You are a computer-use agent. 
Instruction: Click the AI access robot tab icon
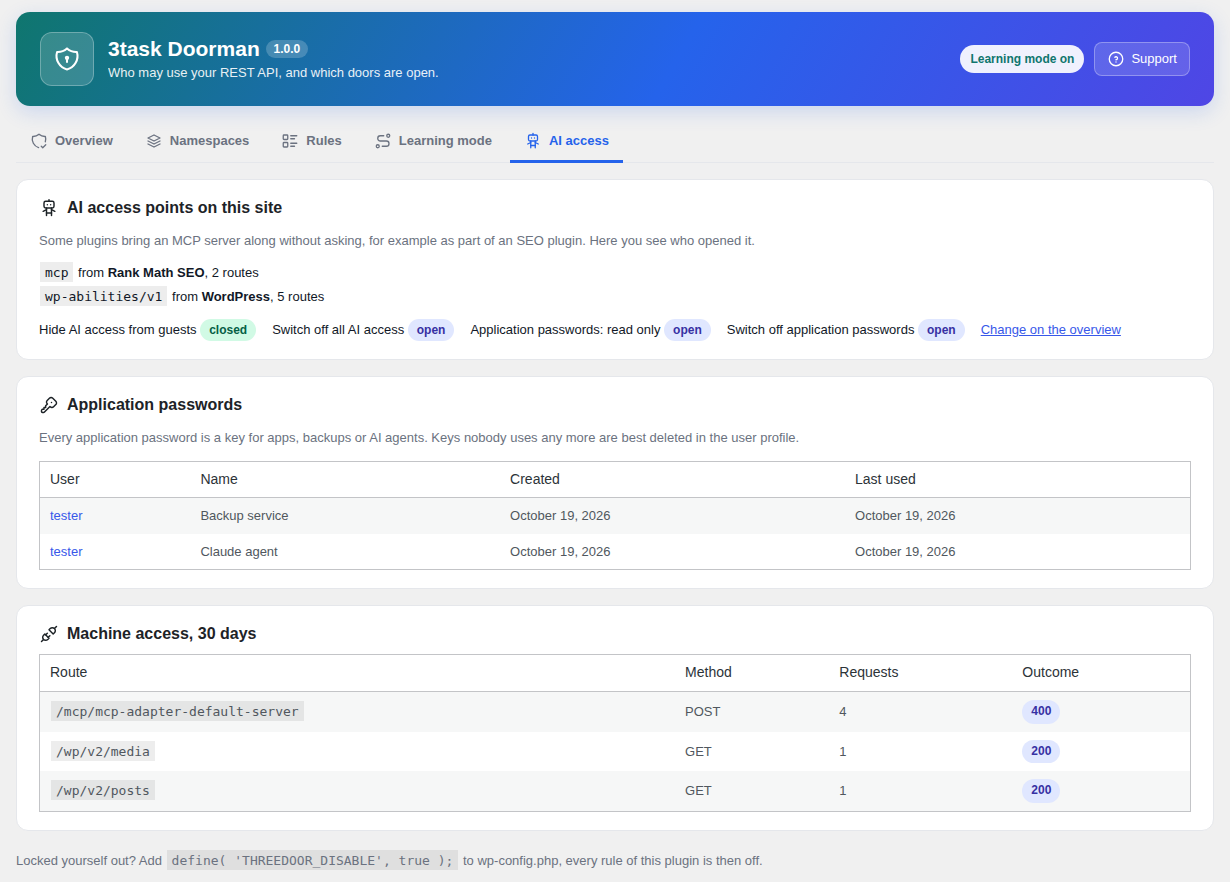coord(533,141)
